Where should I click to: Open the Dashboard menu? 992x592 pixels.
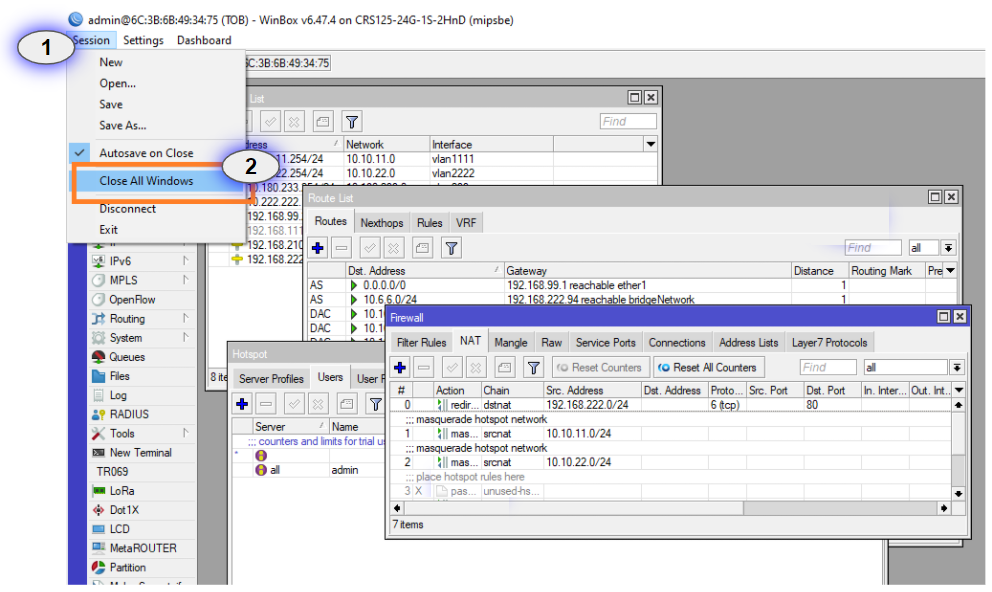click(204, 40)
